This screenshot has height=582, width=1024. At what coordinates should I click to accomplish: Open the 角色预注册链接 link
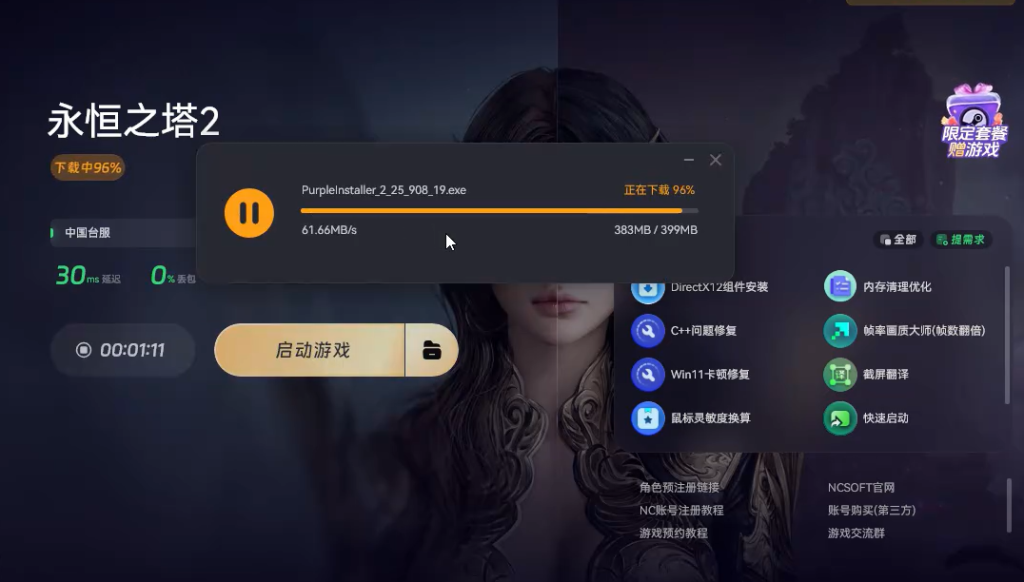point(679,487)
